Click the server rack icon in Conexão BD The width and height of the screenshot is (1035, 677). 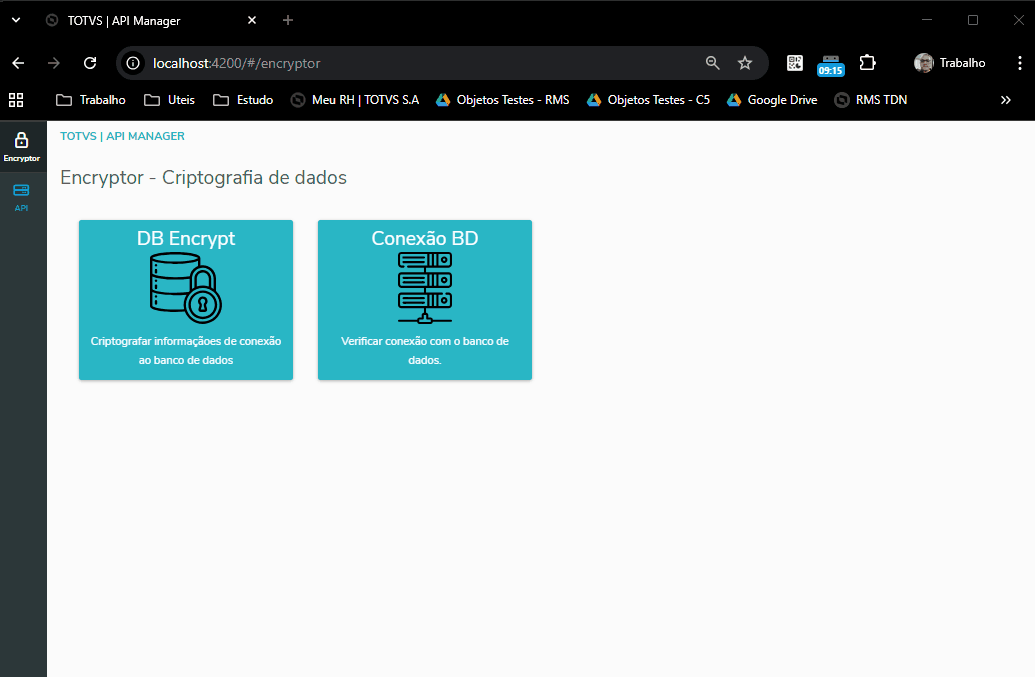click(424, 288)
